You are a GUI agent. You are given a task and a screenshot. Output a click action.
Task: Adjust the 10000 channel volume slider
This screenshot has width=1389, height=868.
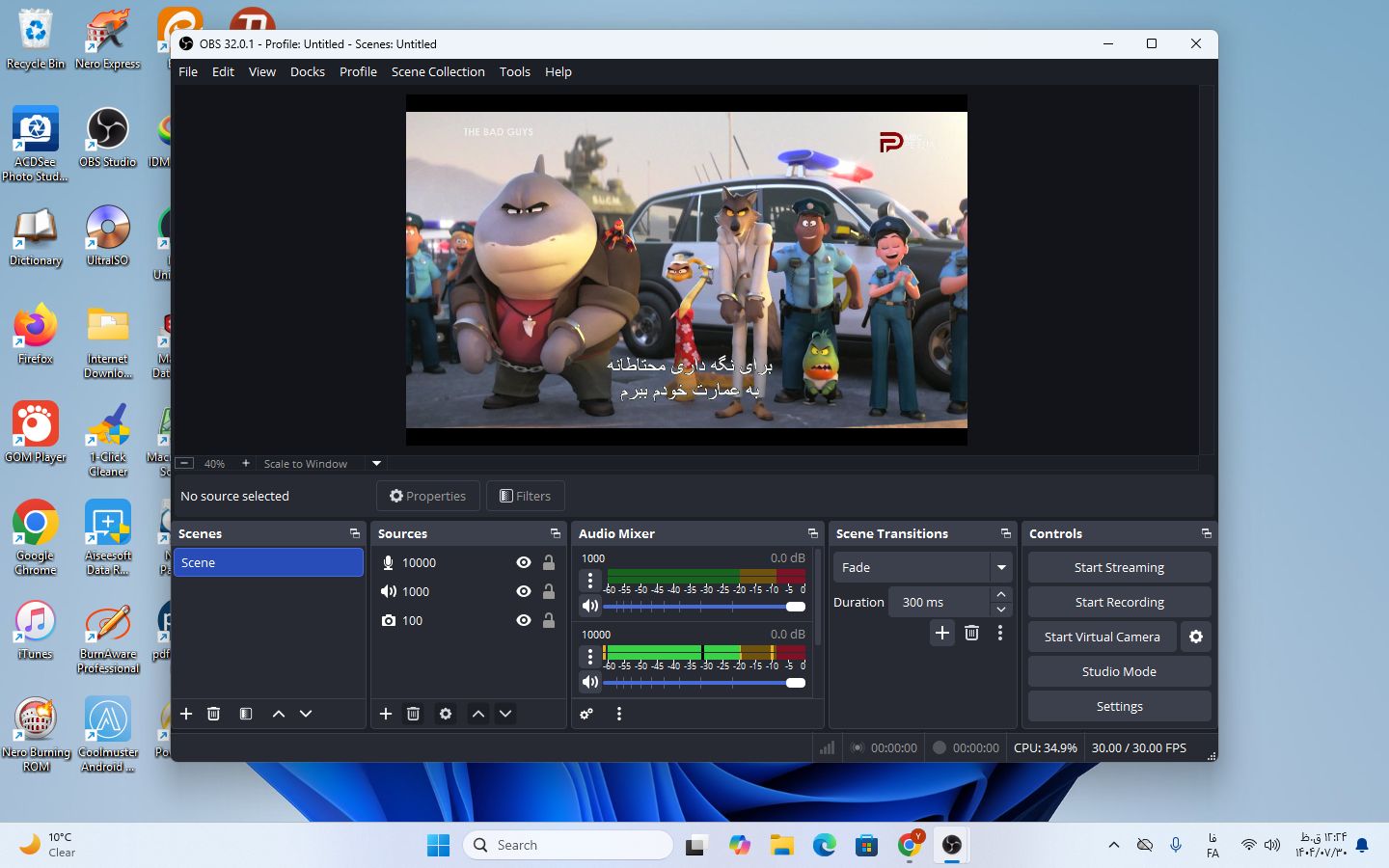point(704,682)
